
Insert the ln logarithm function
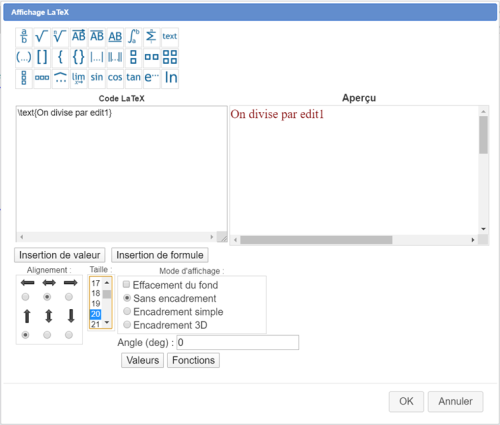pos(170,78)
